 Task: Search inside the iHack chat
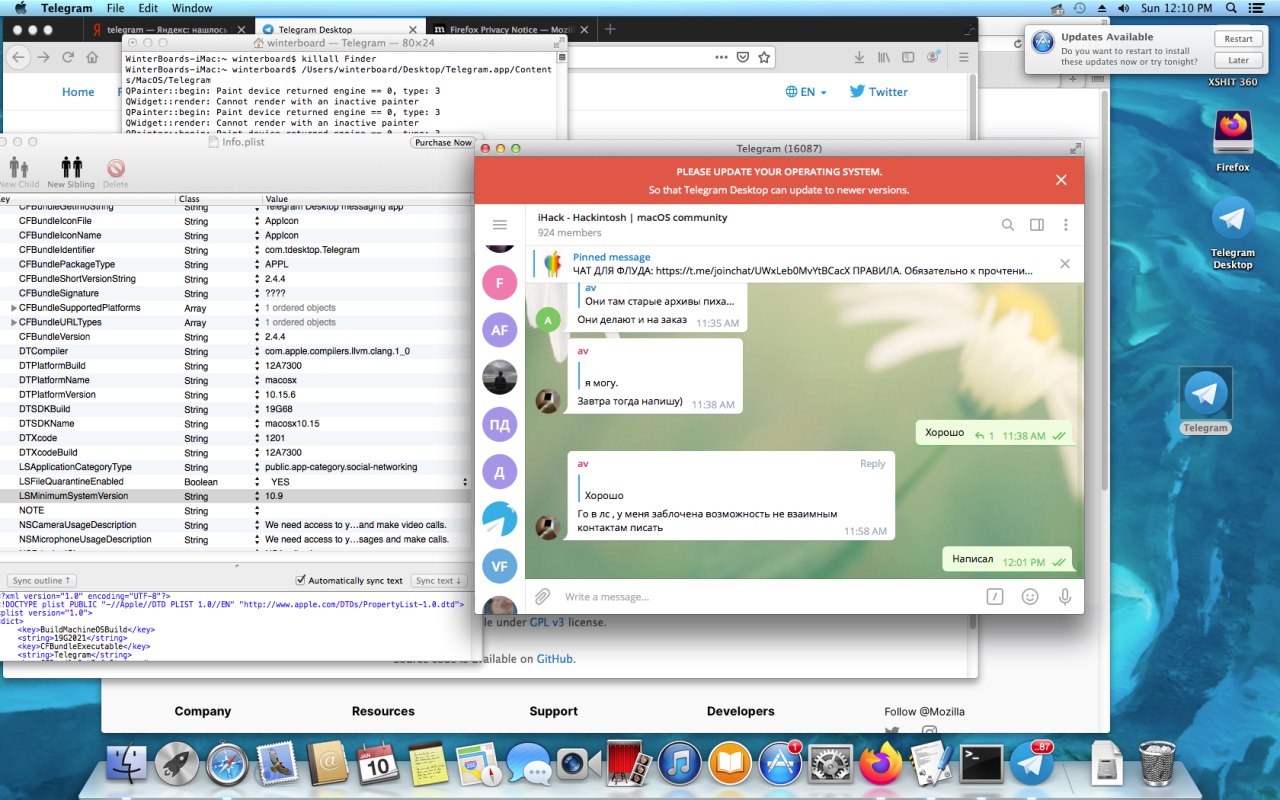1008,225
